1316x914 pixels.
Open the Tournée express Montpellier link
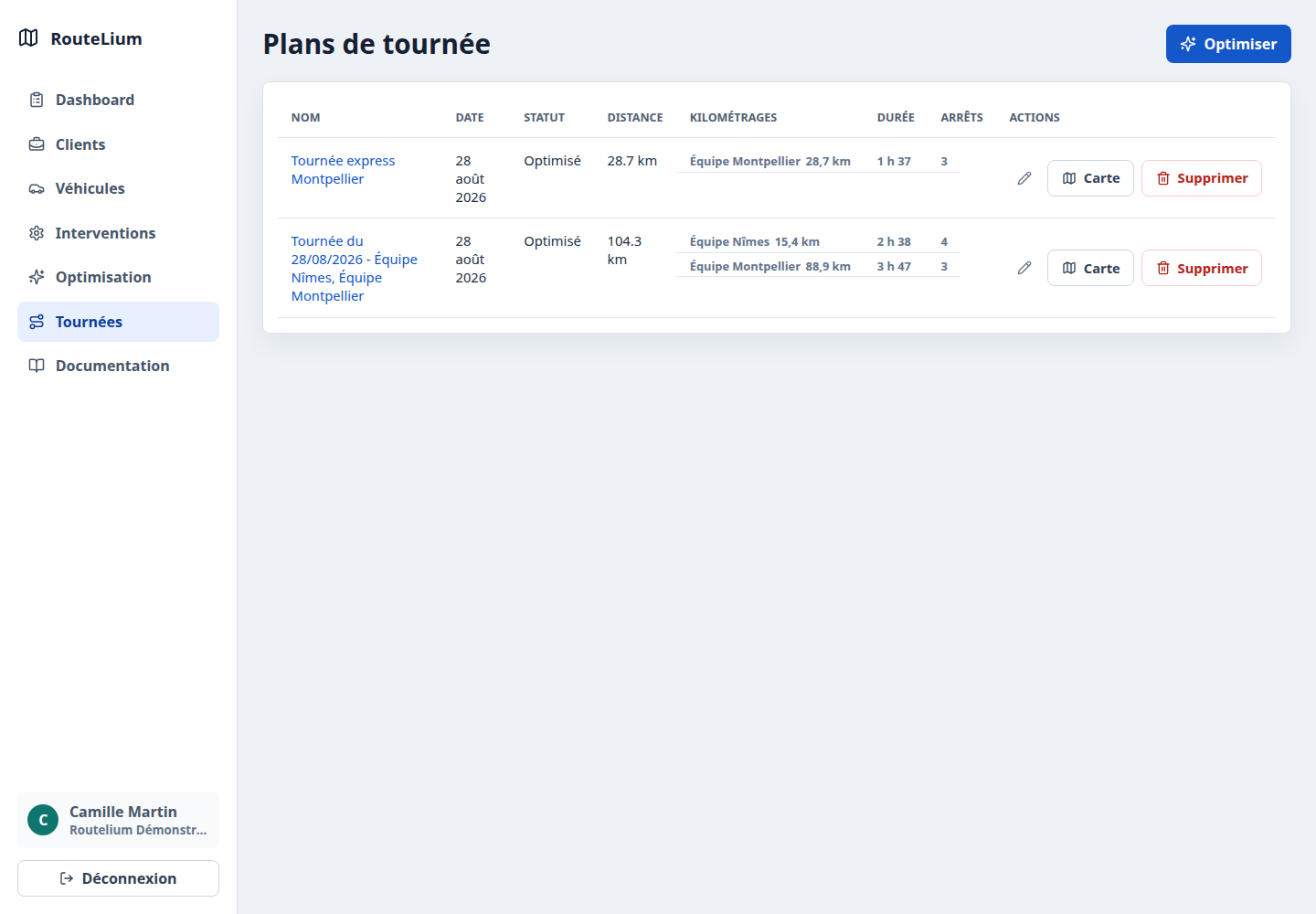click(343, 170)
